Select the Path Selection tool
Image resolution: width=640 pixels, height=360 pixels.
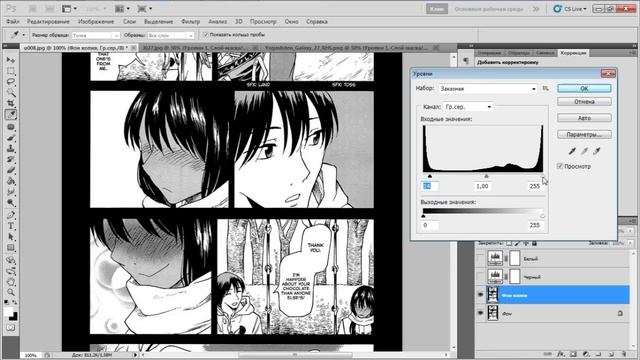[x=11, y=237]
